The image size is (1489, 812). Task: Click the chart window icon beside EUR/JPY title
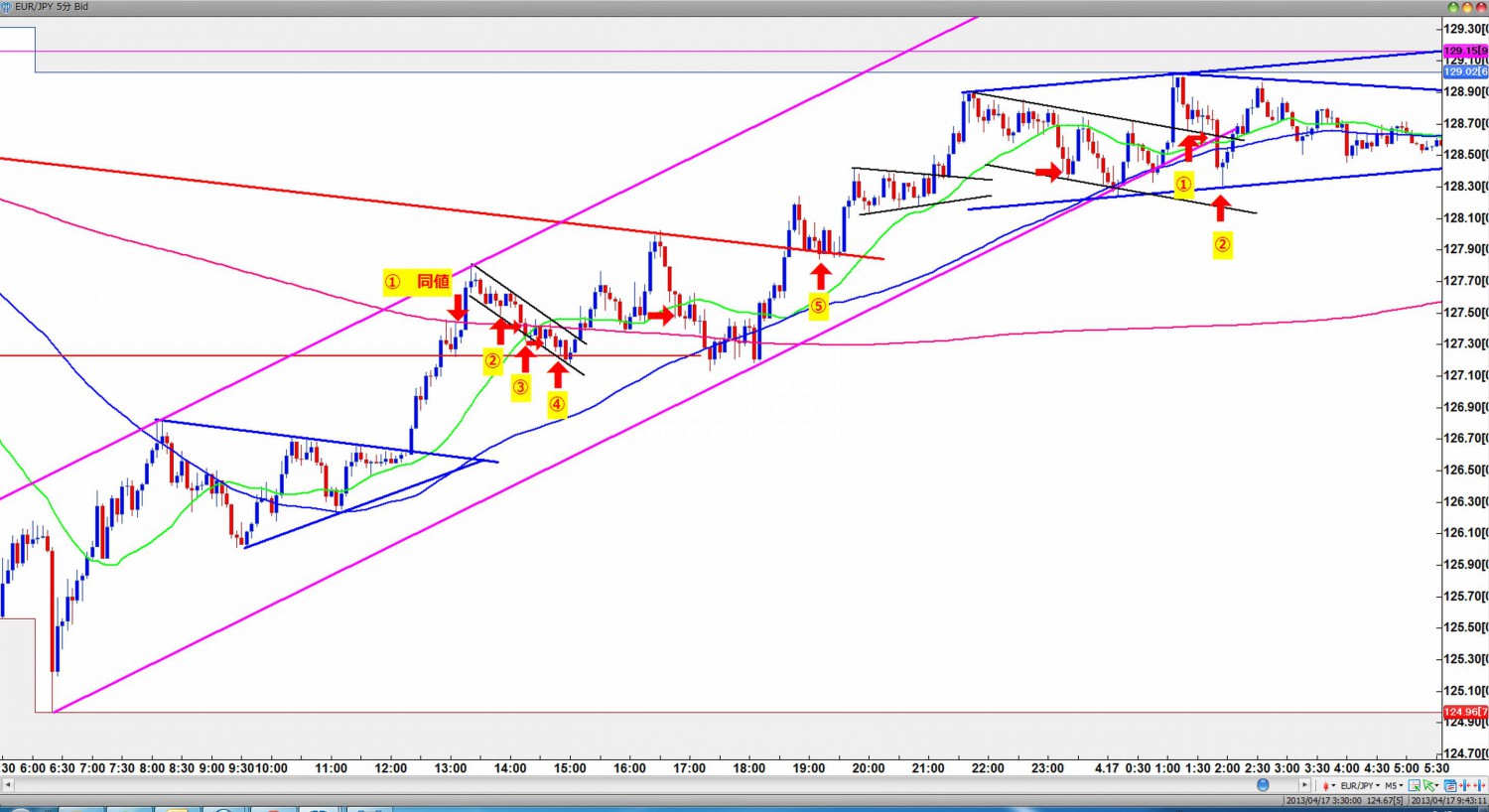[6, 7]
